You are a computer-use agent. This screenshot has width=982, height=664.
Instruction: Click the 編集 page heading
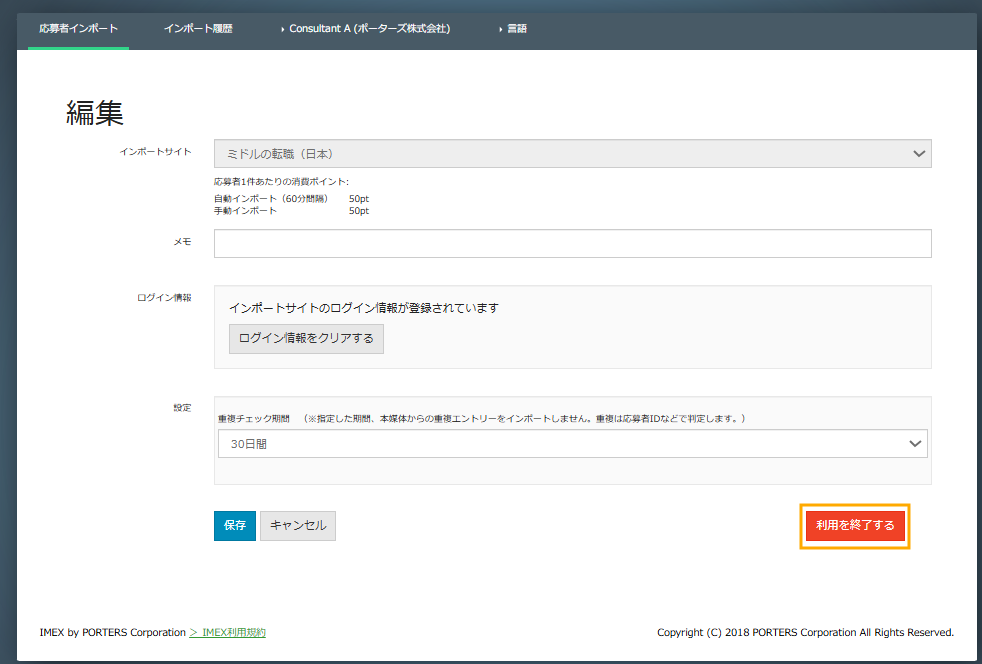95,112
